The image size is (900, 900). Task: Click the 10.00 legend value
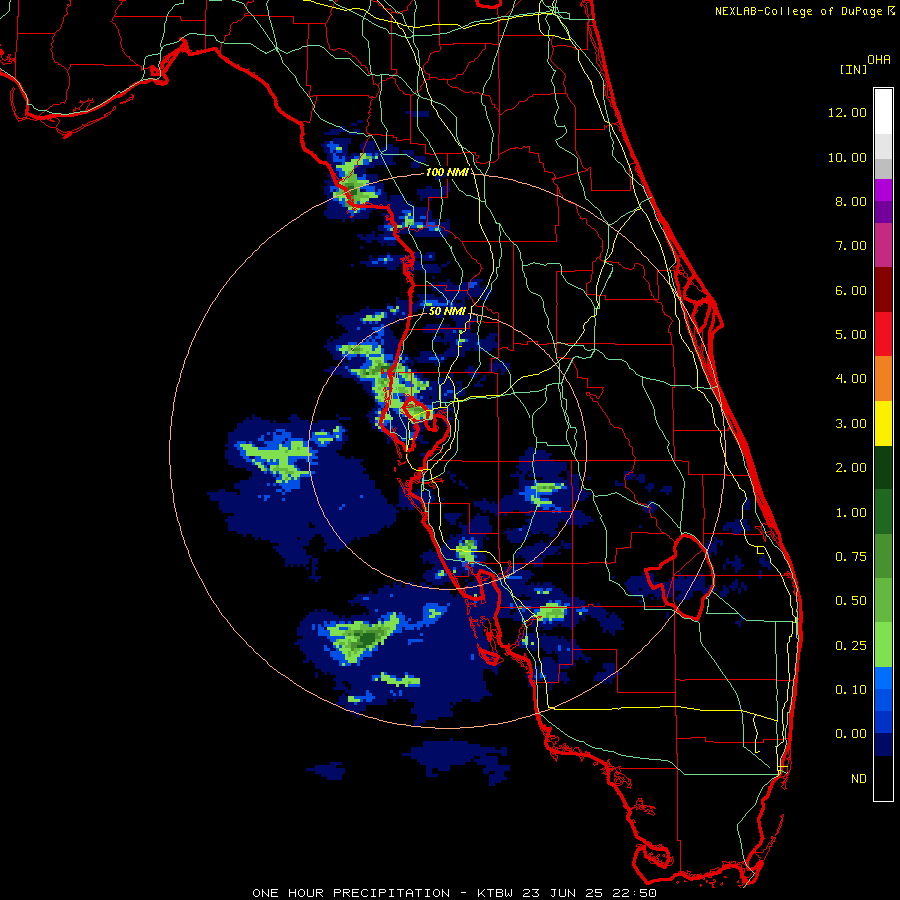(847, 157)
